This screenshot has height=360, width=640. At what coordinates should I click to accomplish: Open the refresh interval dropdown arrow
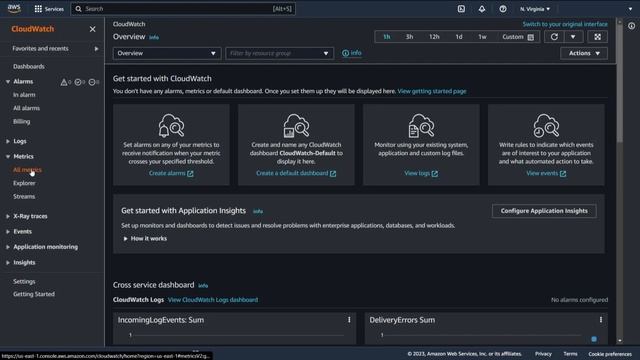[x=573, y=37]
